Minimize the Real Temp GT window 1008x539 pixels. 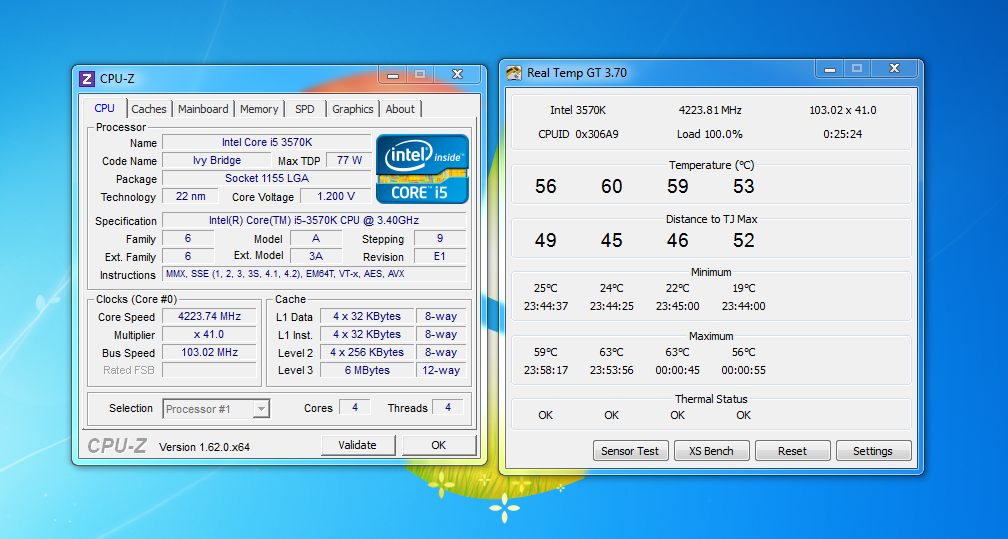tap(829, 68)
